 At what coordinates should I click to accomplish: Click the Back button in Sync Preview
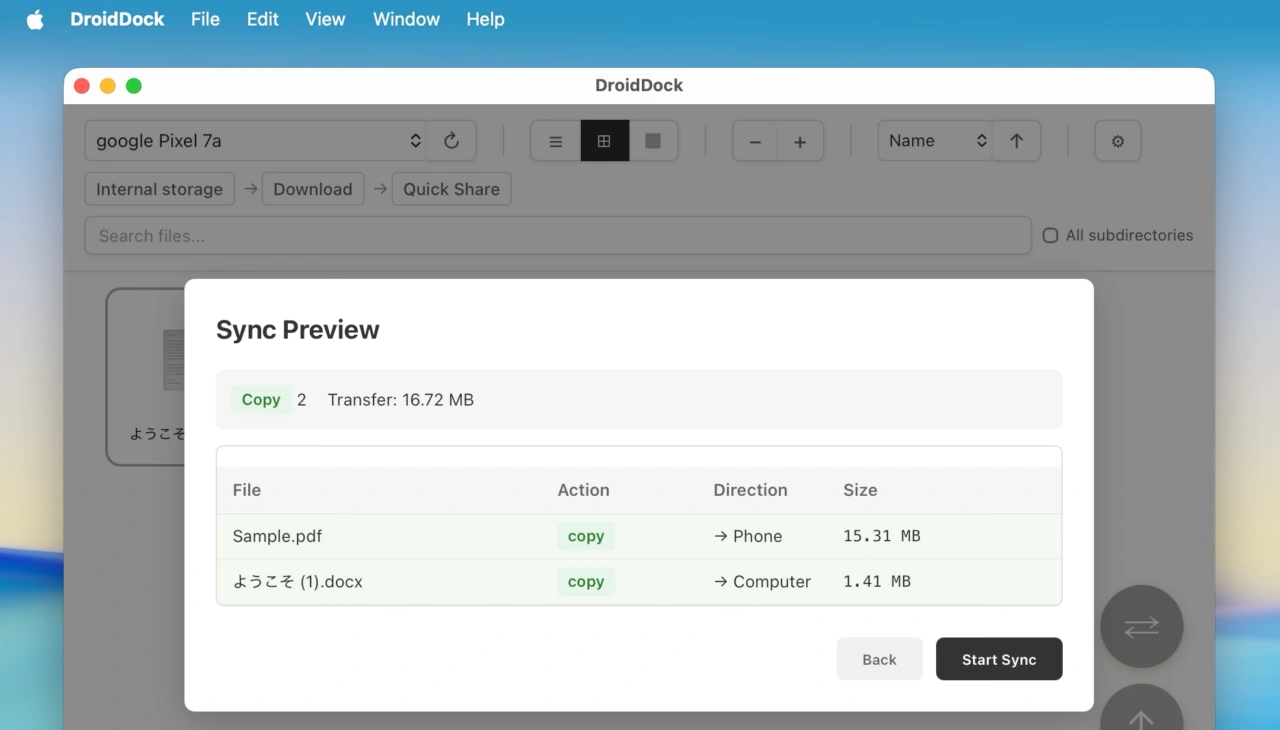pos(879,659)
